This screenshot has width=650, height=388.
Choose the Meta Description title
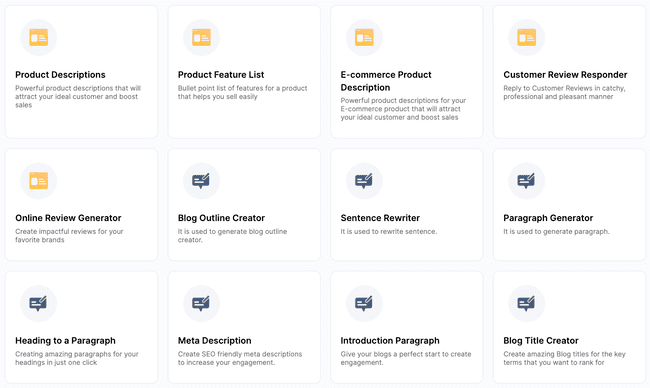pyautogui.click(x=215, y=340)
